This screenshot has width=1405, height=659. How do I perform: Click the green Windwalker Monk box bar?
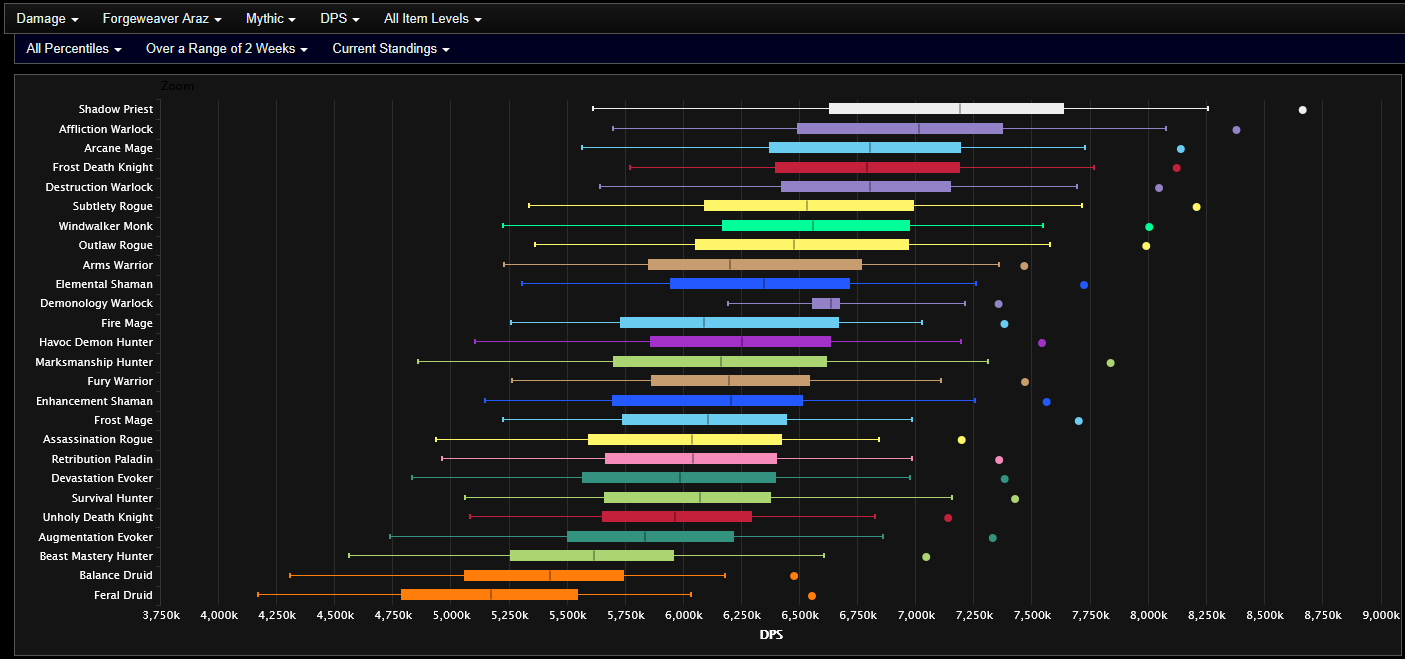pos(816,225)
